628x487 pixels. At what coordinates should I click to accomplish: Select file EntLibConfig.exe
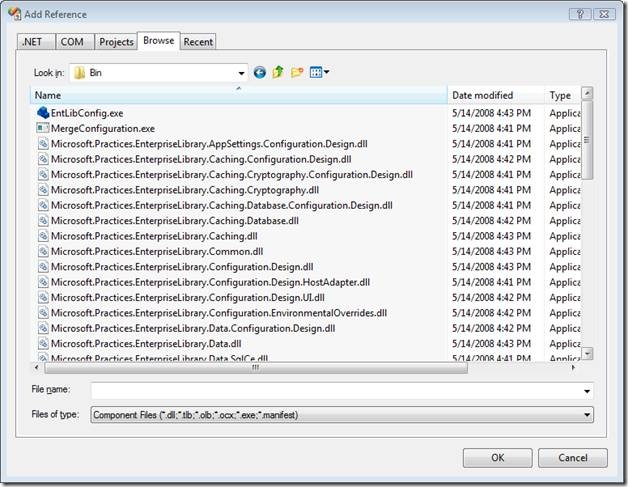[x=87, y=113]
